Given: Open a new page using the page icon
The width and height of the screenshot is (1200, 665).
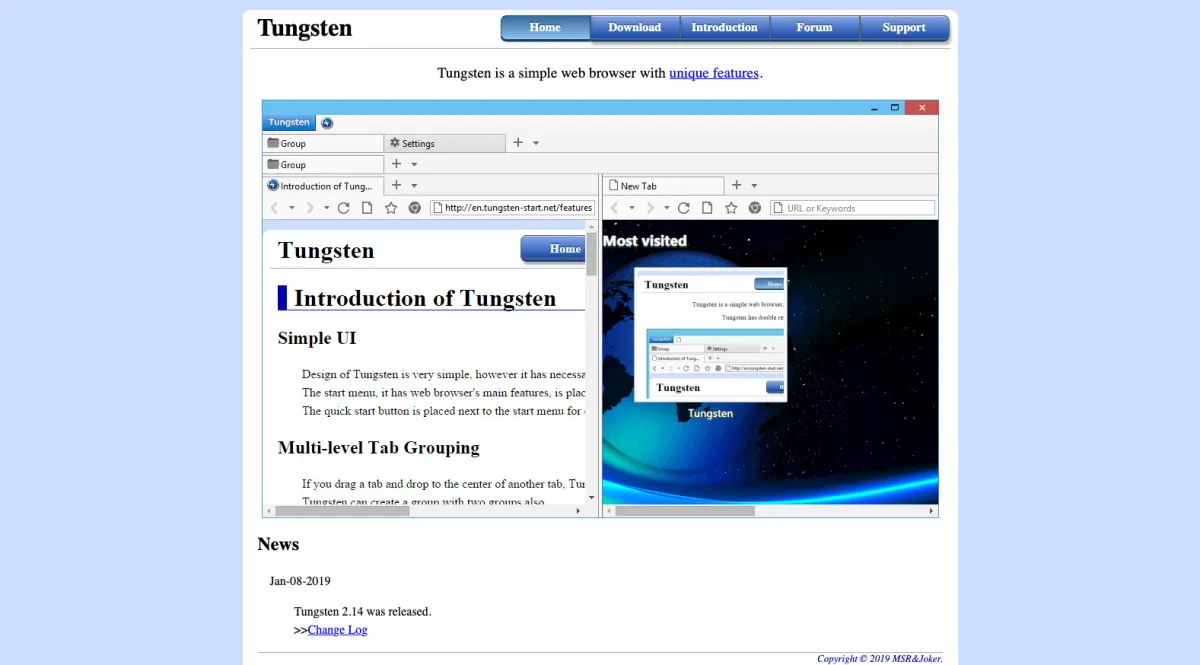Looking at the screenshot, I should (367, 207).
